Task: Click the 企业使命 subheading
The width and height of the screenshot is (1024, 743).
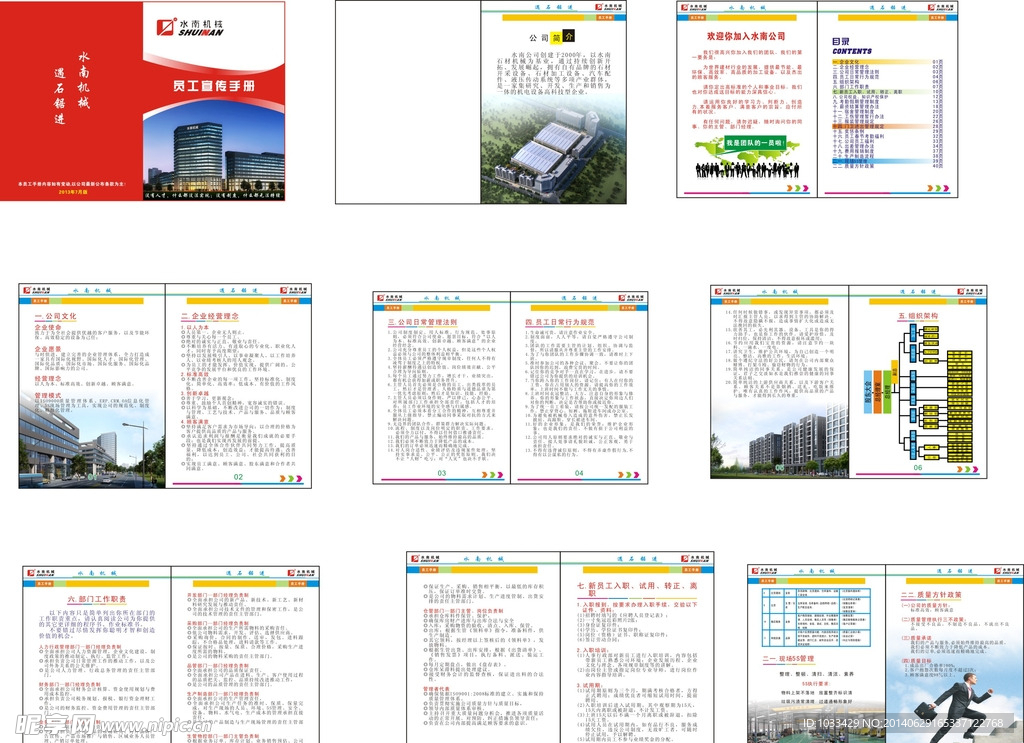Action: 48,327
